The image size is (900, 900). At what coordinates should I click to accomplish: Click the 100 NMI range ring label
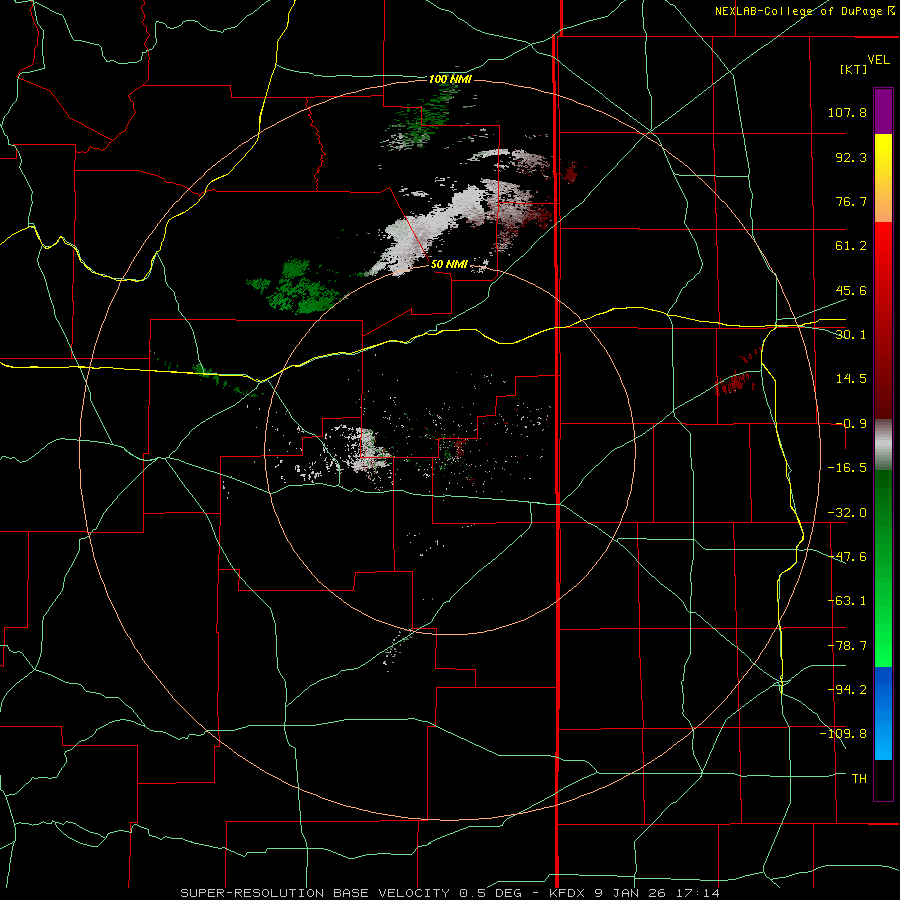pyautogui.click(x=450, y=79)
